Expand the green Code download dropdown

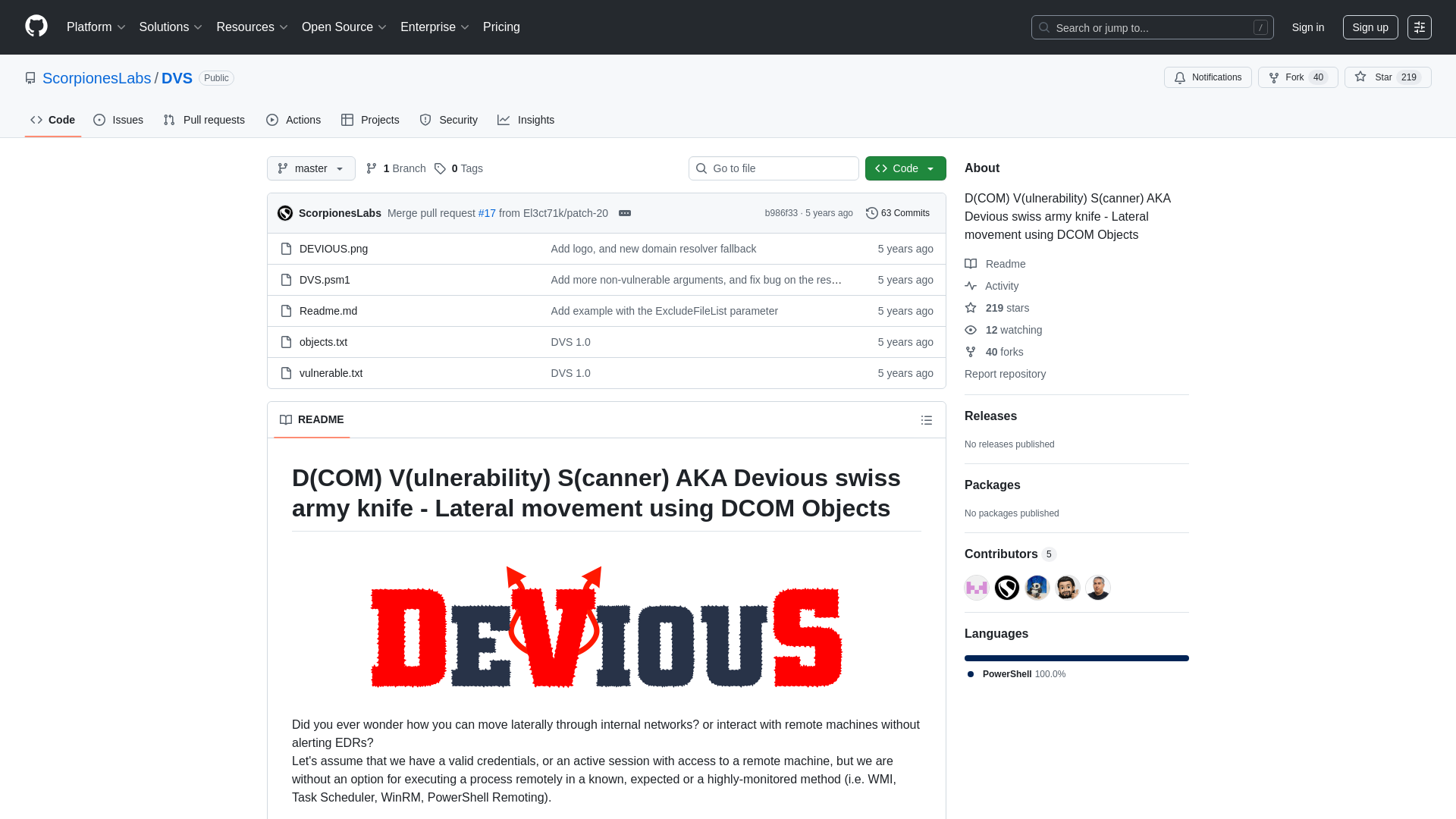pos(930,168)
